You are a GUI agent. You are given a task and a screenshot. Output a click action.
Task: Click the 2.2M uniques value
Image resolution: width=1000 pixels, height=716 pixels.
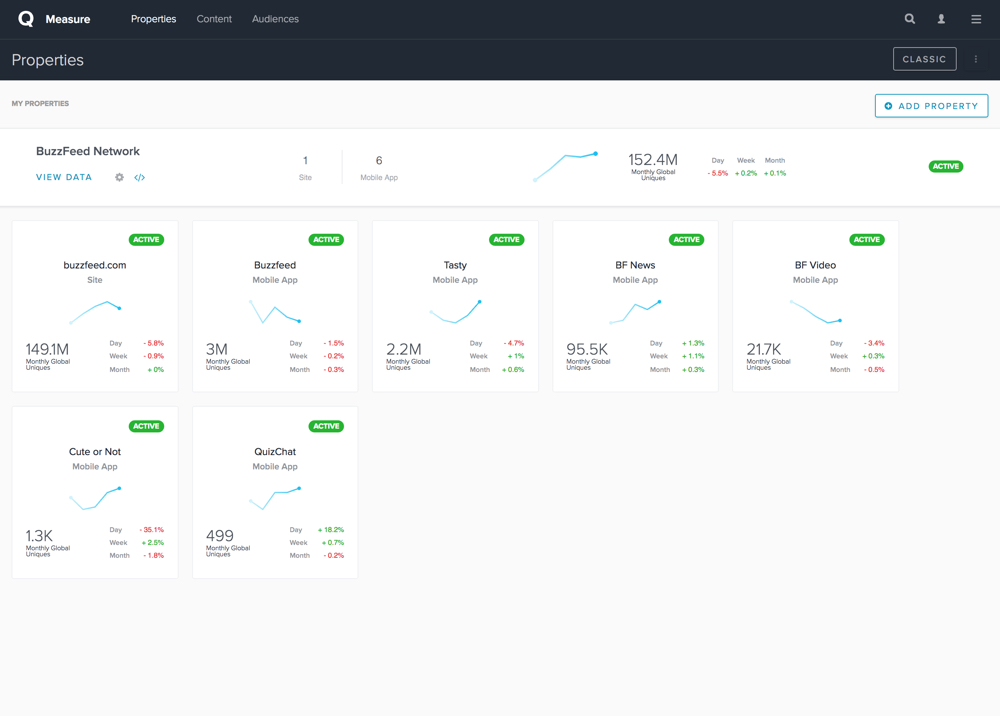click(404, 349)
